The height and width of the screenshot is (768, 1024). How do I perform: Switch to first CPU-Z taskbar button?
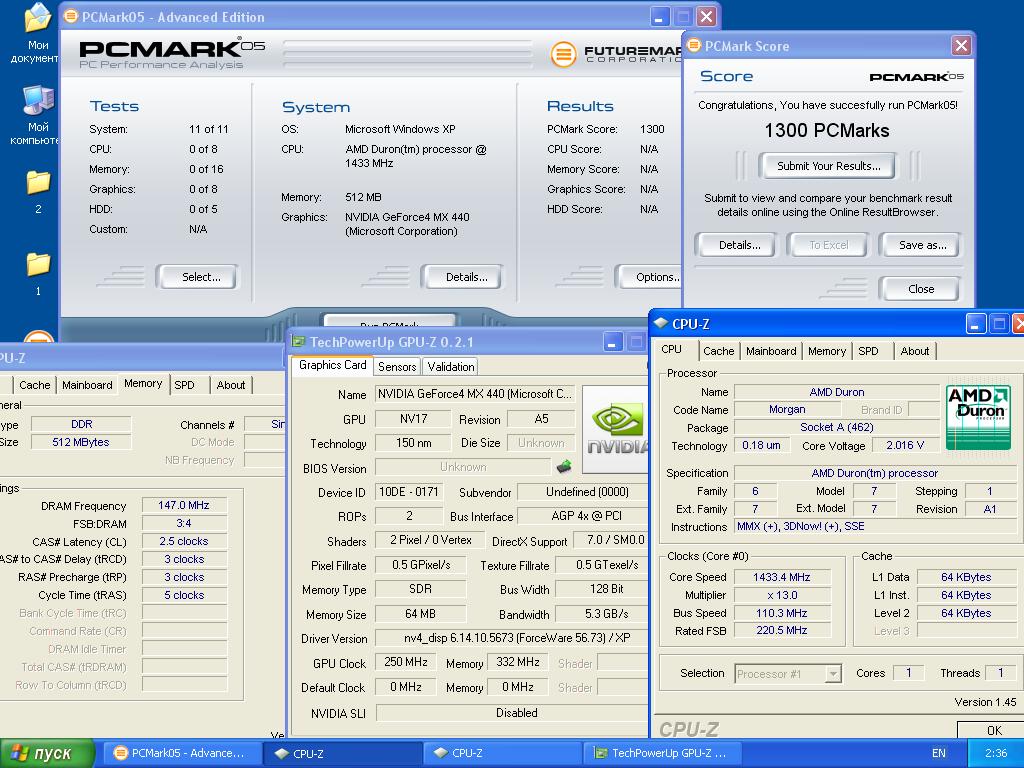(342, 753)
